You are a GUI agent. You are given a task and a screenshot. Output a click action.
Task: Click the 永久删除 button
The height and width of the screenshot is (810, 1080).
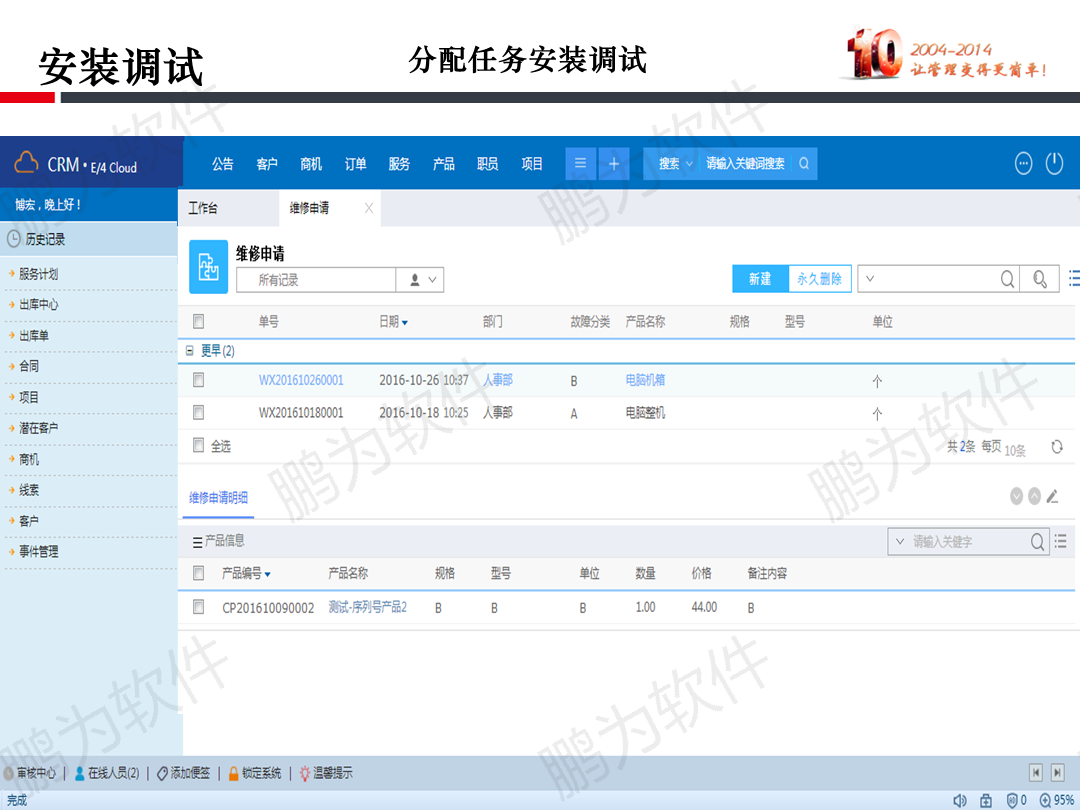tap(820, 278)
